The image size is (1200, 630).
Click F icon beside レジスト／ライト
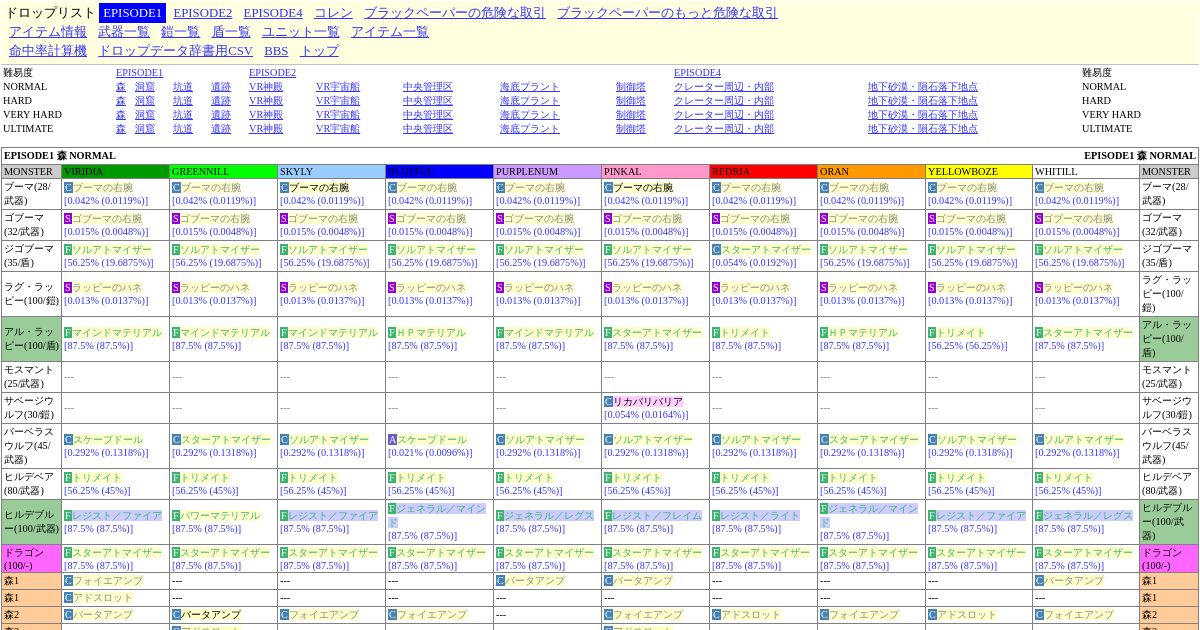pyautogui.click(x=716, y=516)
